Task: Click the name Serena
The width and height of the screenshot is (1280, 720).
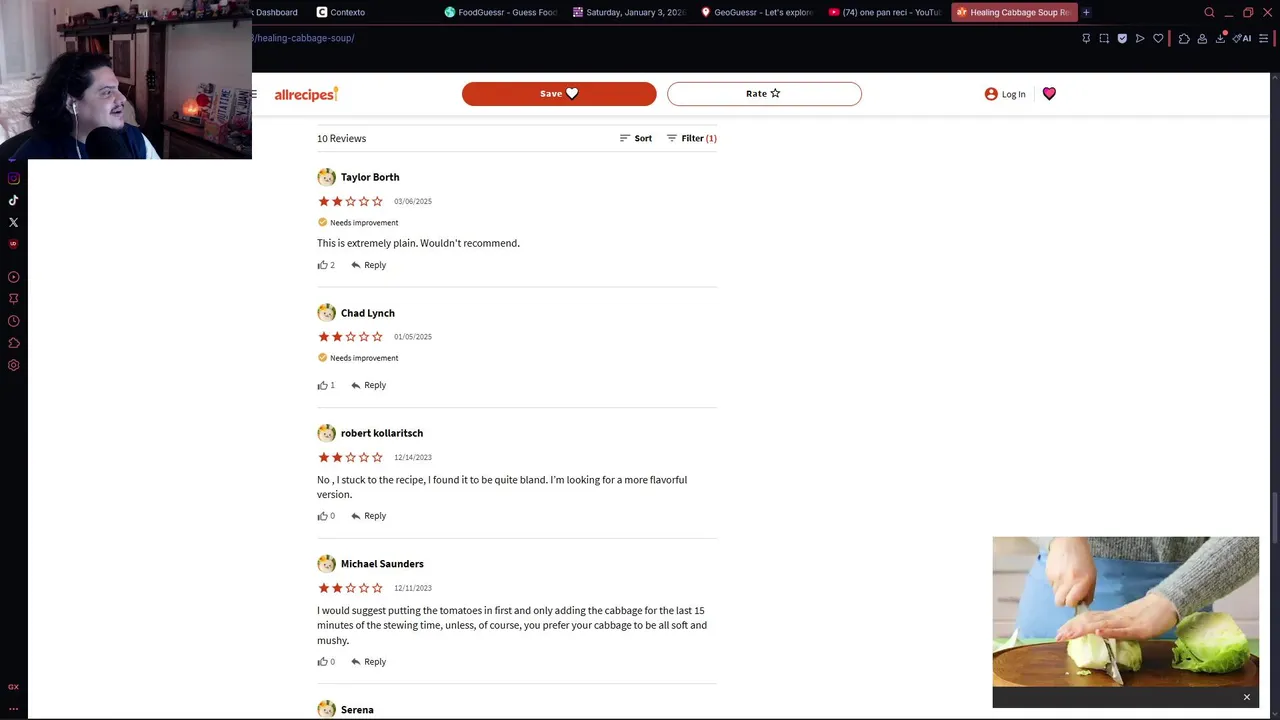Action: click(x=357, y=710)
